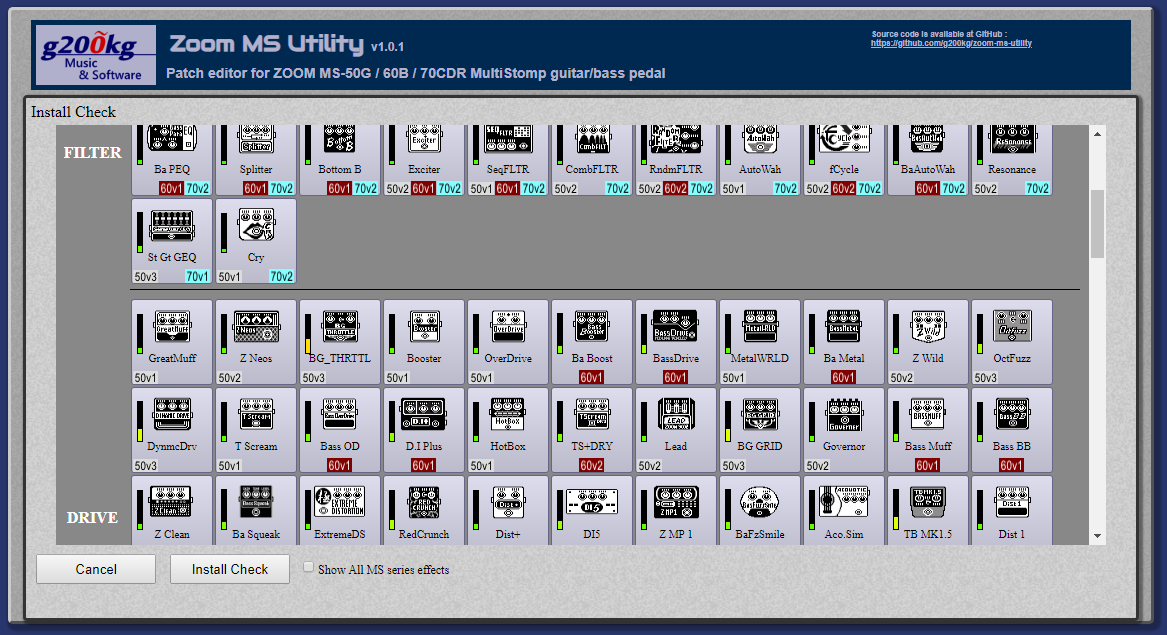Click the FILTER category heading
Viewport: 1167px width, 635px height.
click(92, 153)
